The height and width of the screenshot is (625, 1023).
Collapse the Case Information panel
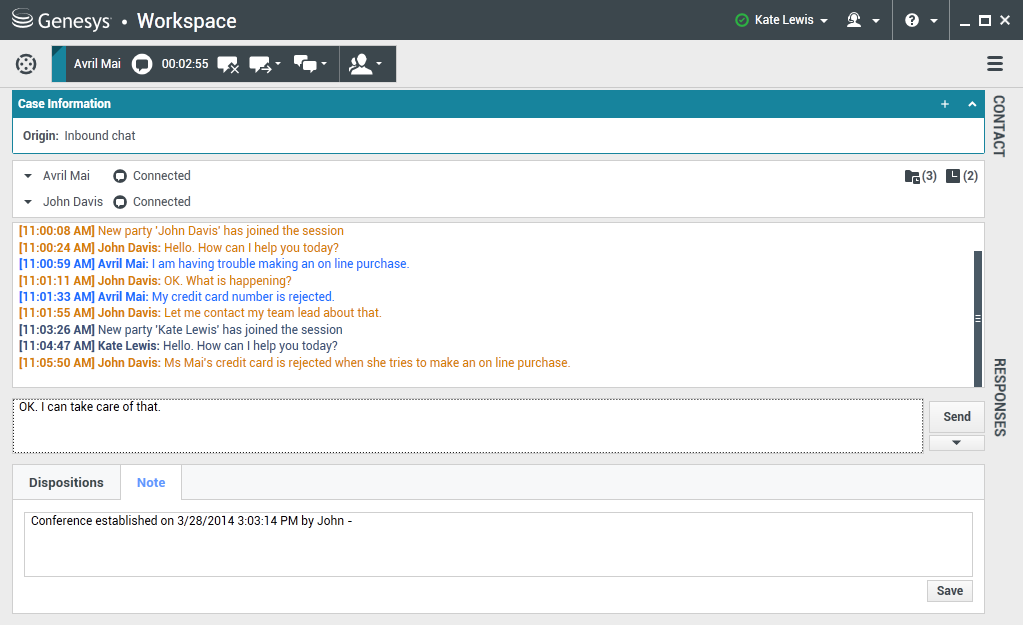click(x=972, y=104)
